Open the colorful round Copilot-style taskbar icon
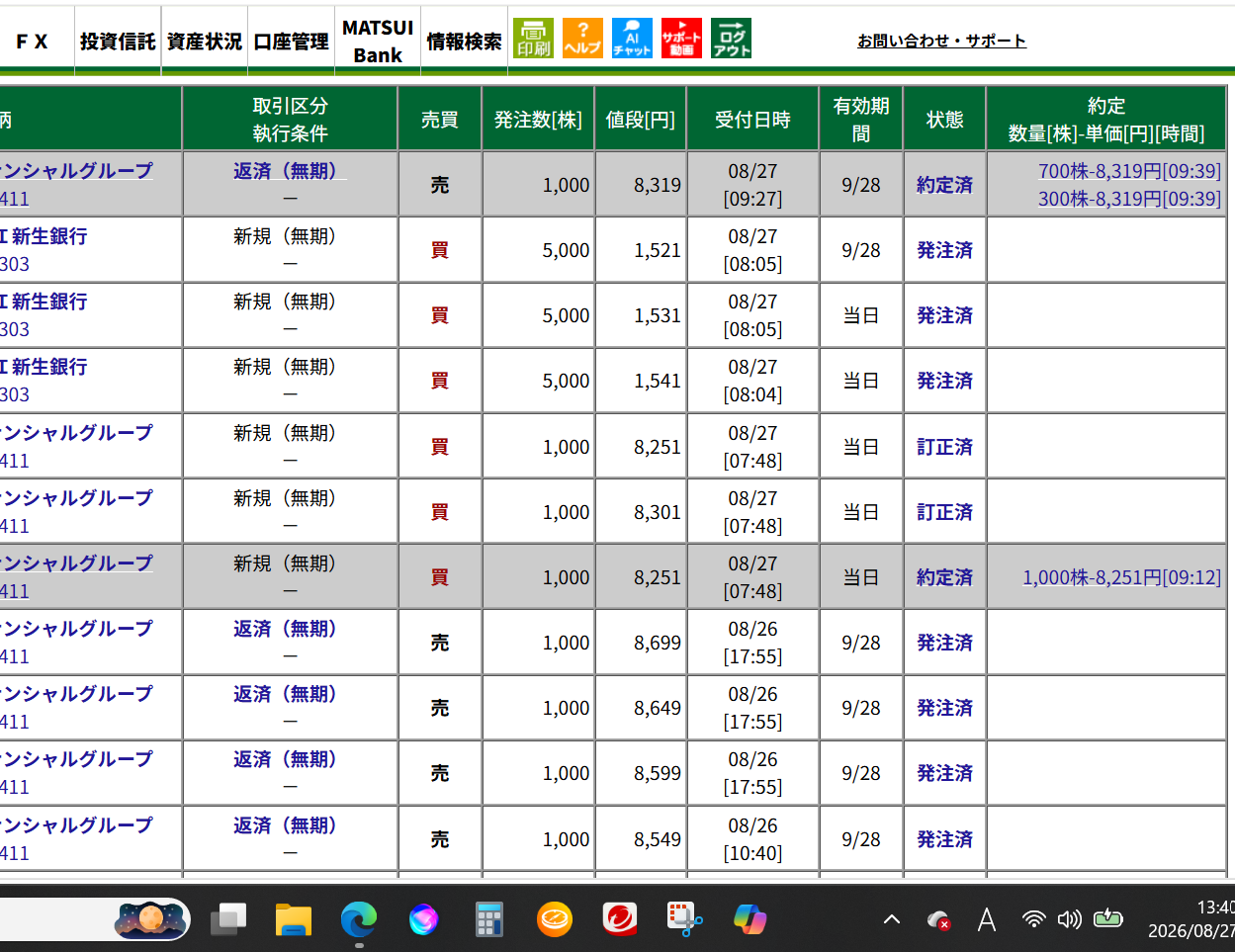The image size is (1235, 952). click(424, 919)
